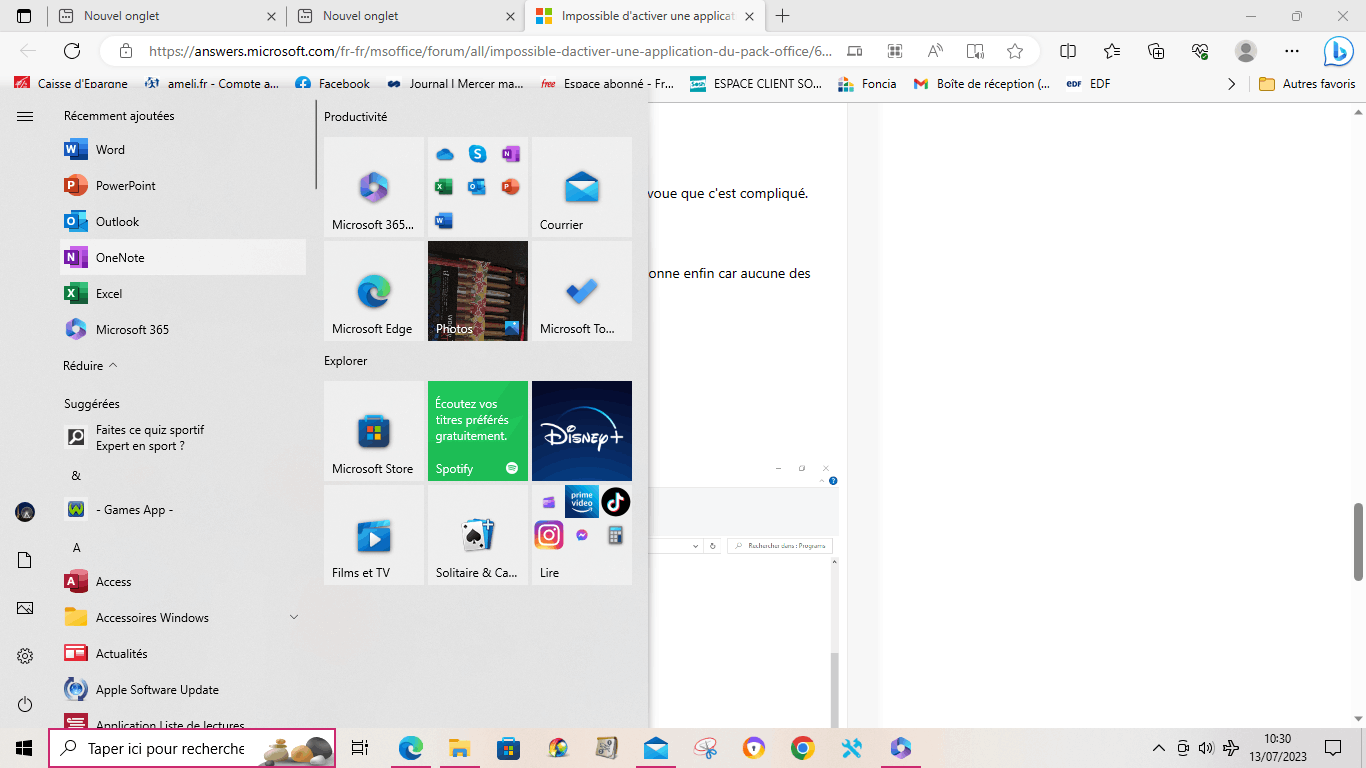The width and height of the screenshot is (1366, 768).
Task: Open the Autres favoris folder
Action: [x=1307, y=84]
